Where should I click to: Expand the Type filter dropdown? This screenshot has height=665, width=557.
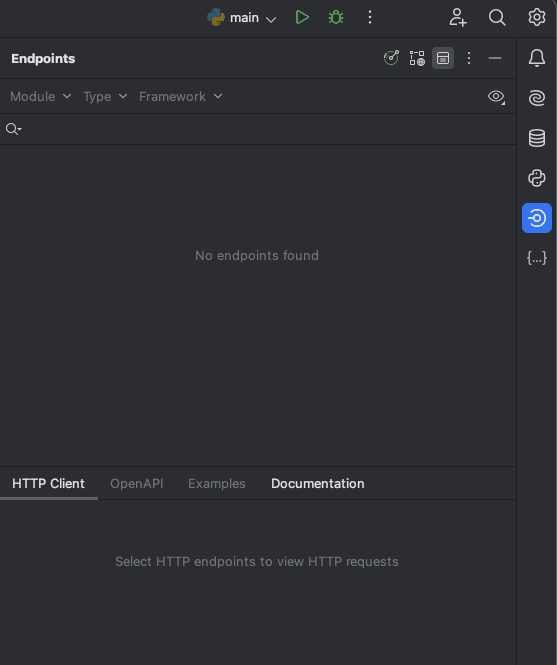105,97
